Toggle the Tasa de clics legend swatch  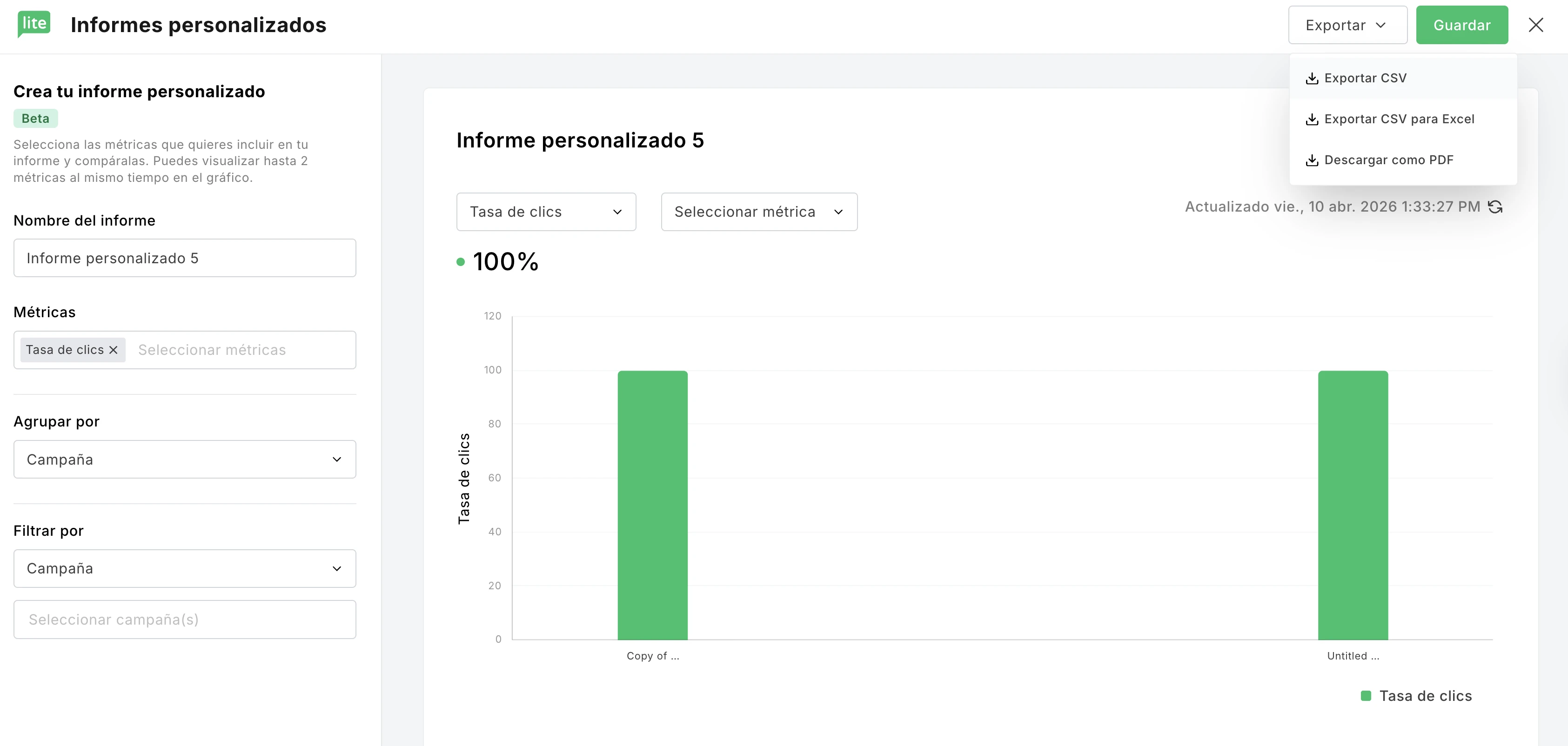pyautogui.click(x=1366, y=695)
